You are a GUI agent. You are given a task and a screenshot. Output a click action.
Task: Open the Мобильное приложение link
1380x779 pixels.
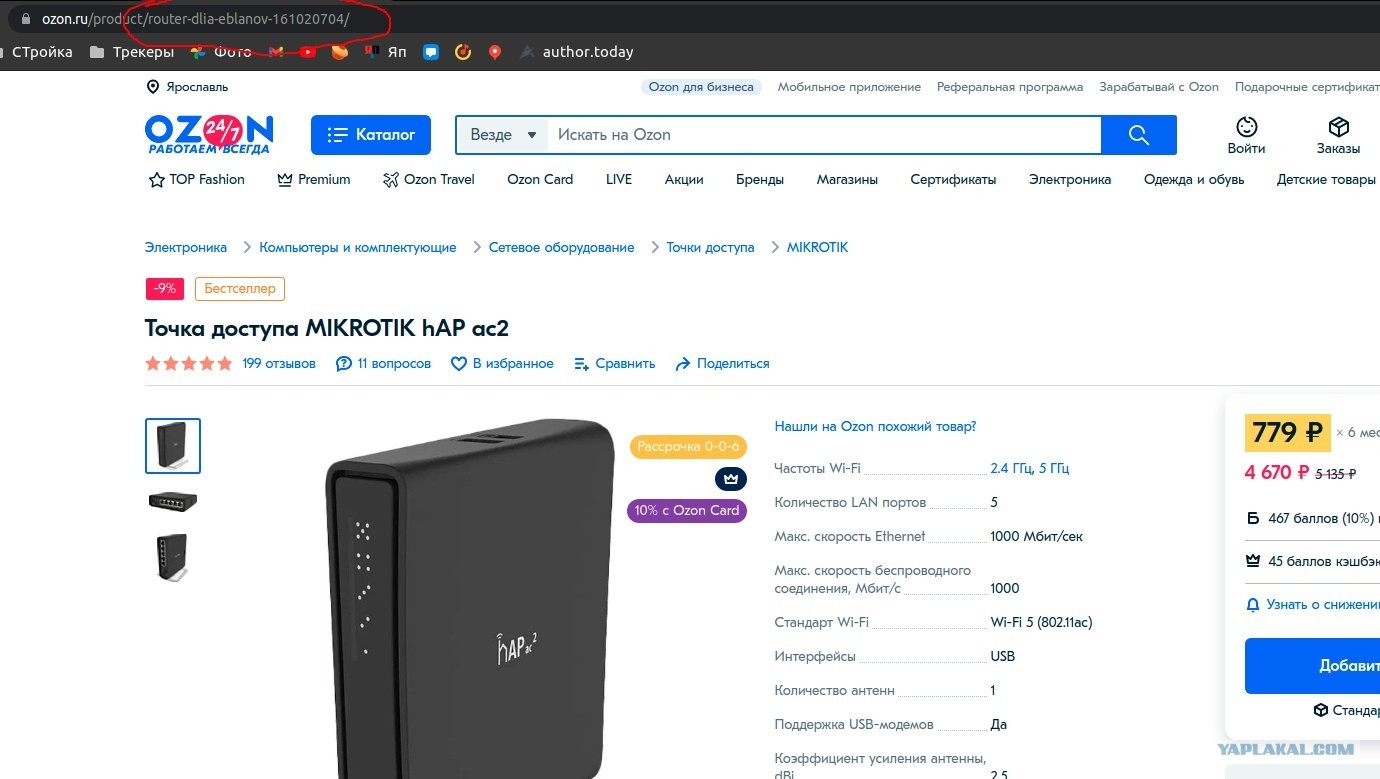click(849, 87)
